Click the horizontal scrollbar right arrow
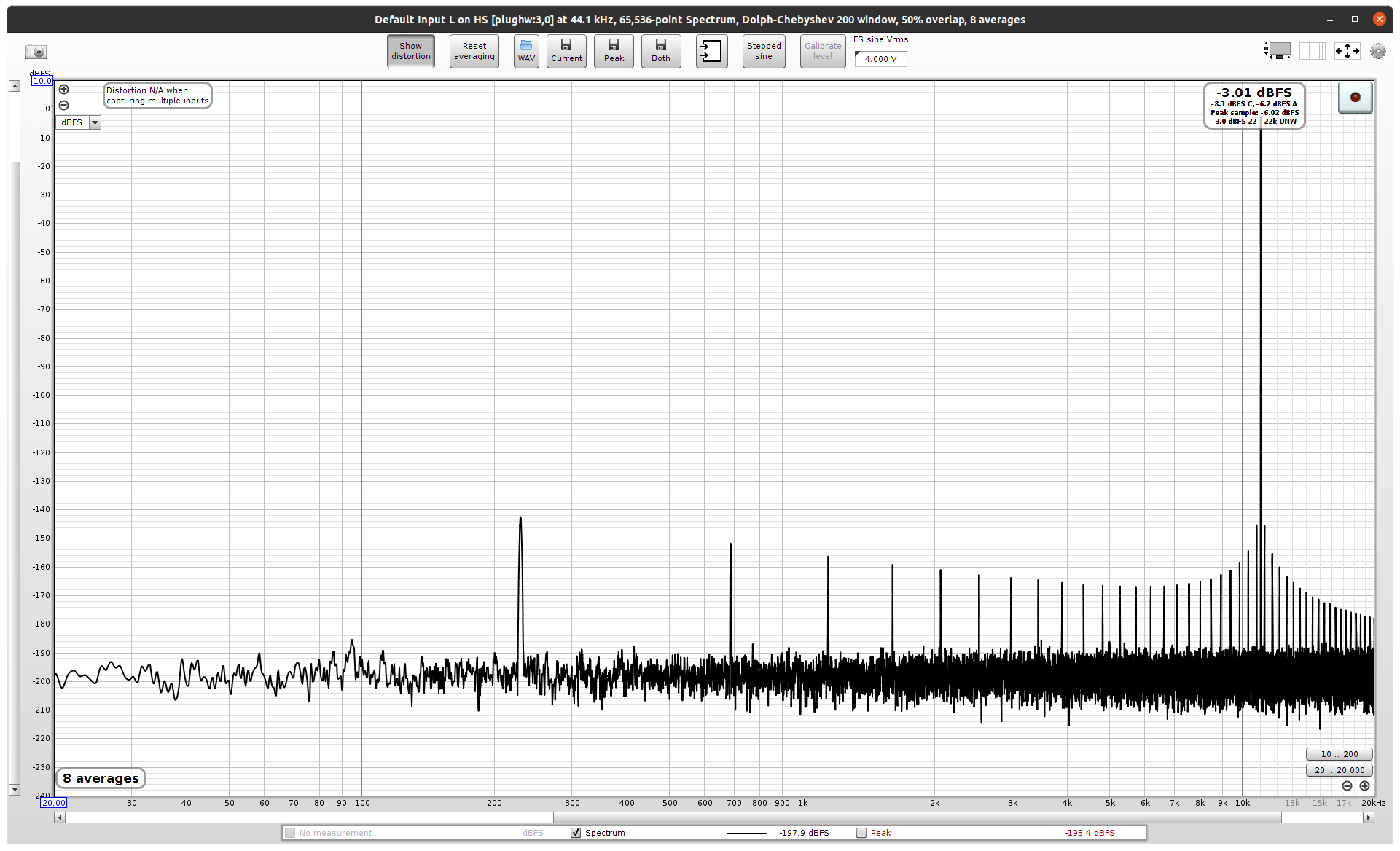1400x851 pixels. (x=1369, y=817)
